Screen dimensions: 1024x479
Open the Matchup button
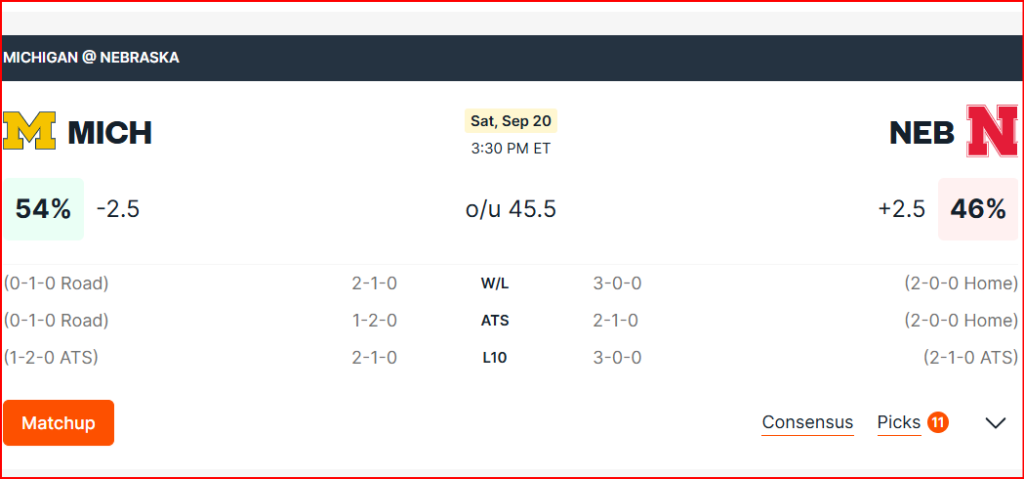tap(58, 423)
